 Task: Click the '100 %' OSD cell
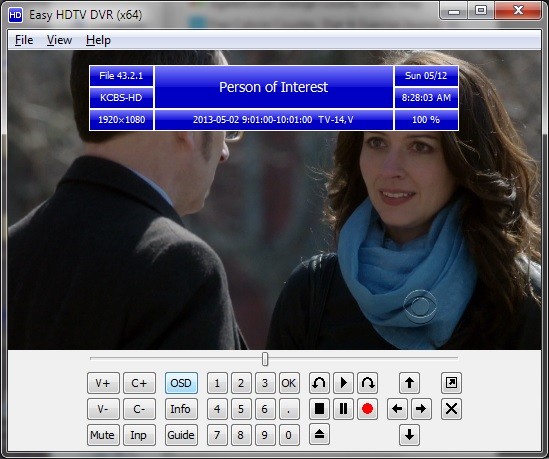coord(426,120)
